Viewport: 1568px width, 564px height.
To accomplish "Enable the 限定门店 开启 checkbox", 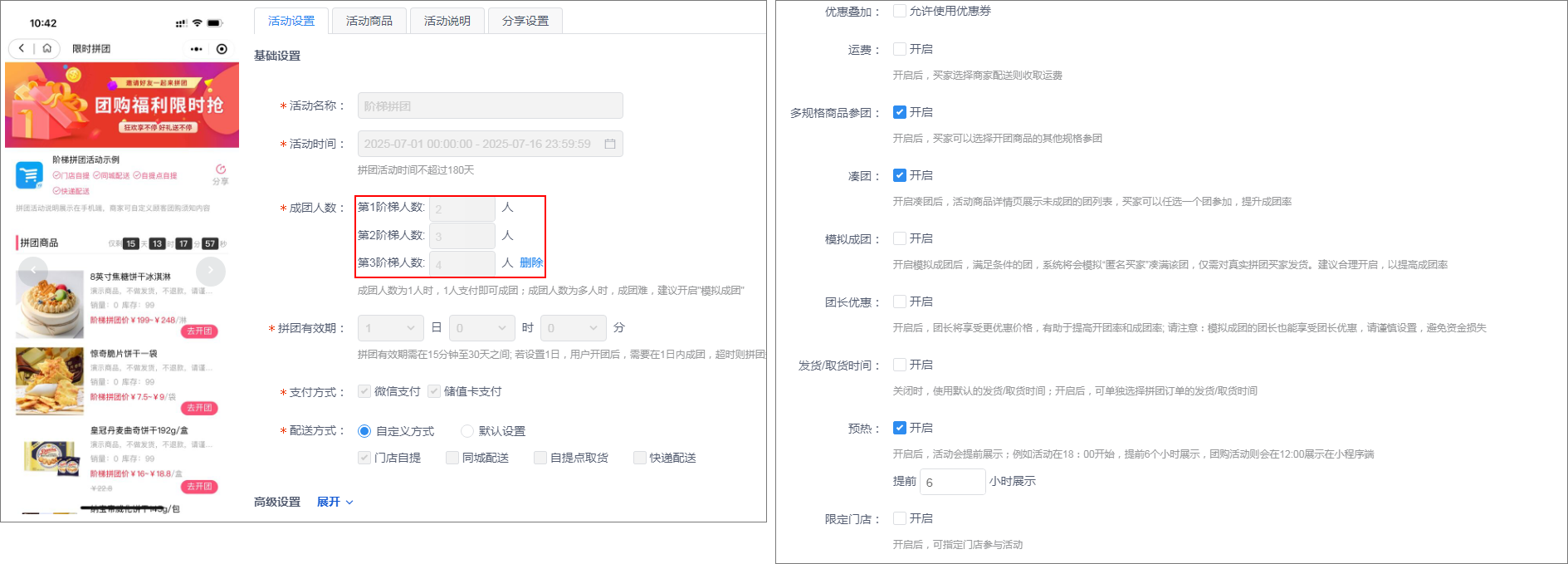I will pyautogui.click(x=900, y=518).
